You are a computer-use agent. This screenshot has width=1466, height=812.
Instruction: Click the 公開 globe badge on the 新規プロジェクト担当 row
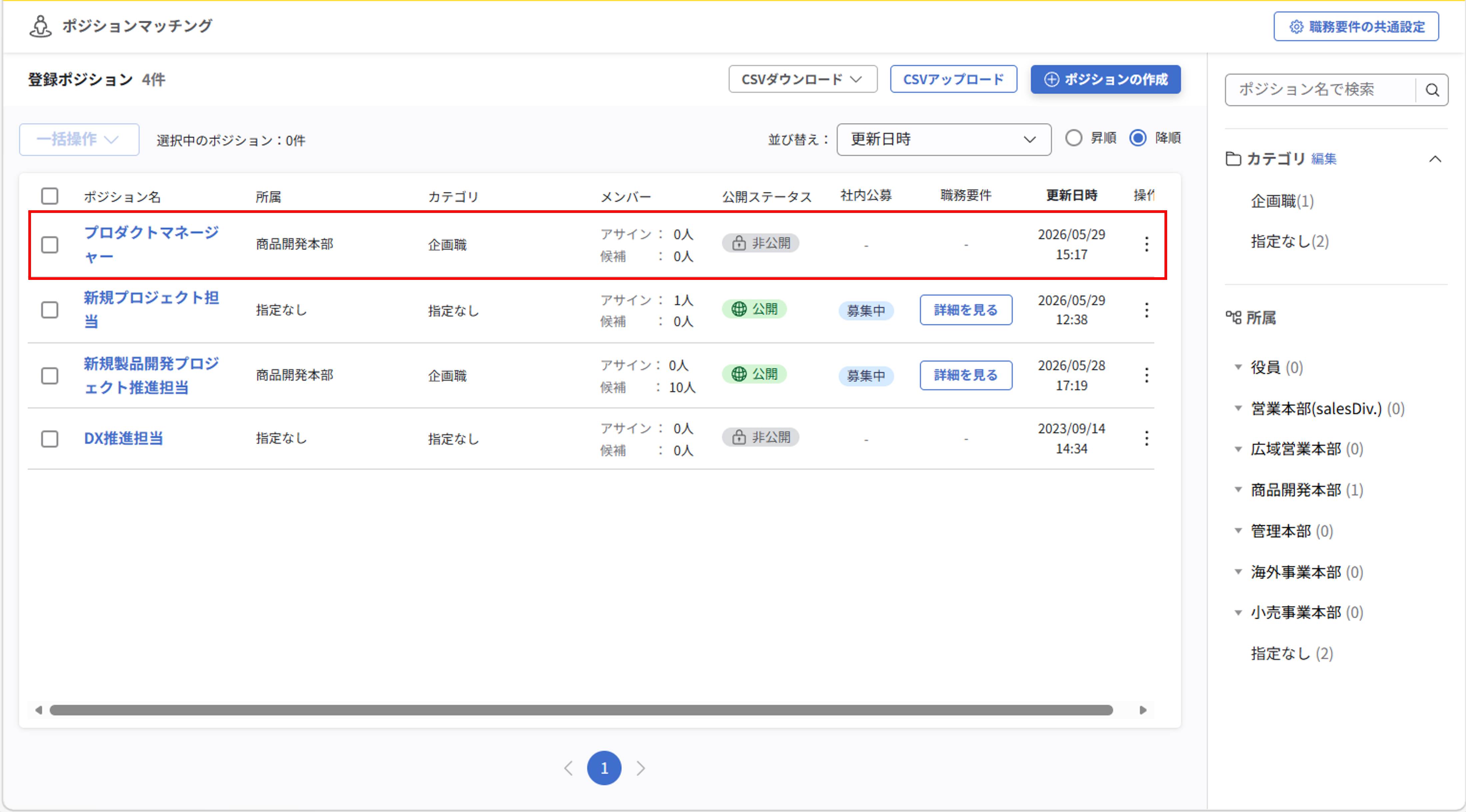tap(754, 309)
